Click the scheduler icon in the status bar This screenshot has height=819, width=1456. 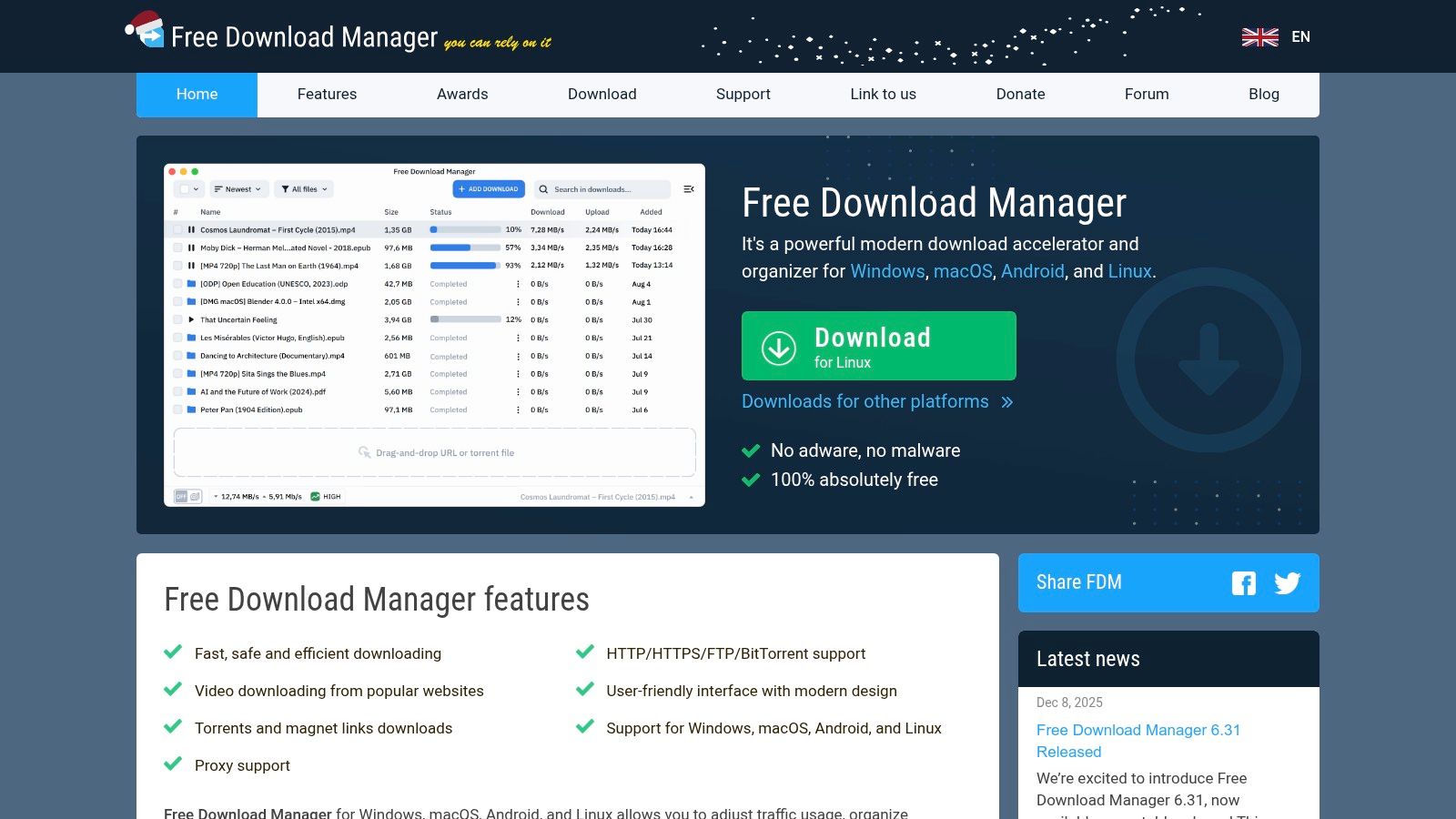194,497
